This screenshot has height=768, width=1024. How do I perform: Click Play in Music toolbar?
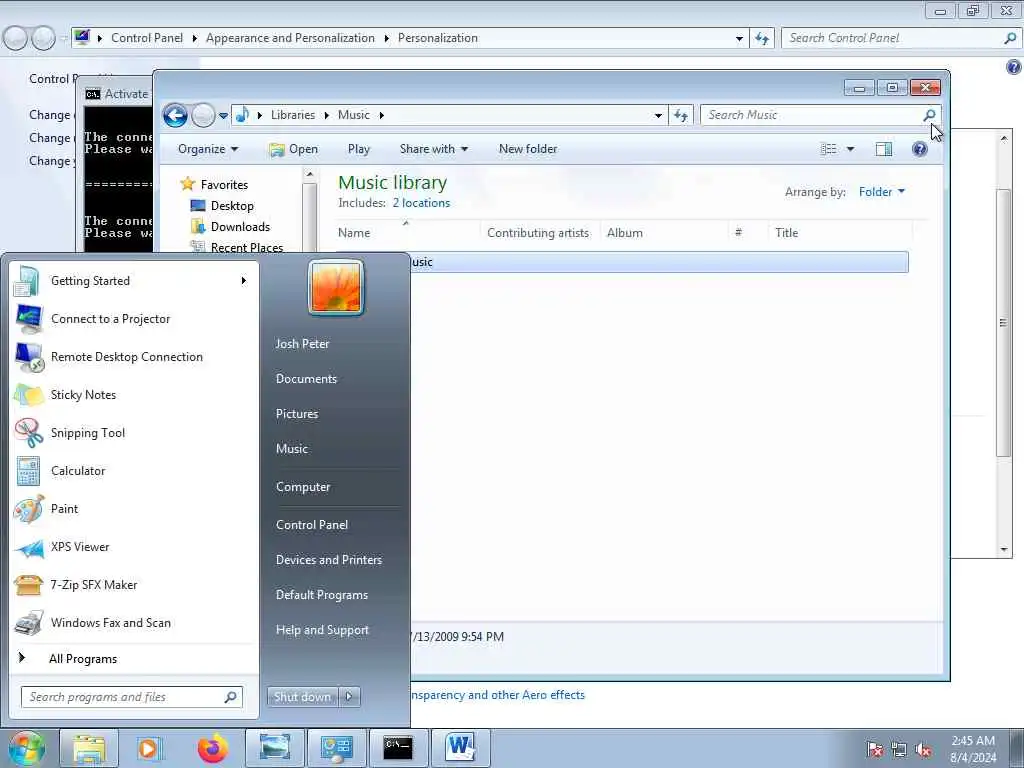(359, 149)
